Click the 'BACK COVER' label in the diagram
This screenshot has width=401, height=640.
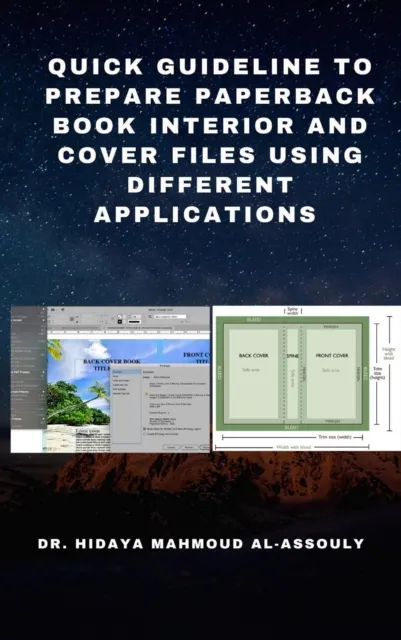(x=253, y=356)
